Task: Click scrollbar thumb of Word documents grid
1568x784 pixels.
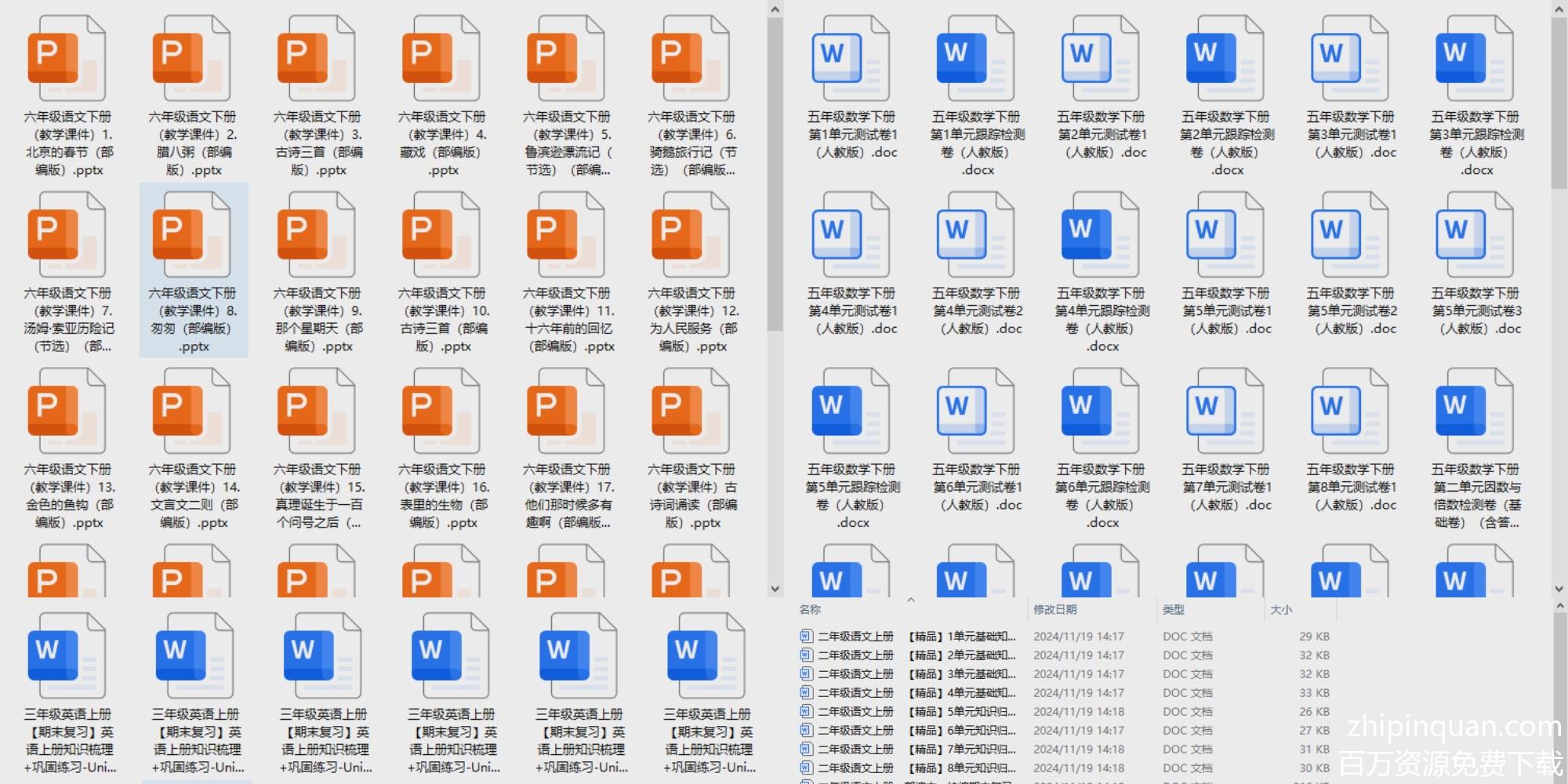Action: [x=1559, y=102]
